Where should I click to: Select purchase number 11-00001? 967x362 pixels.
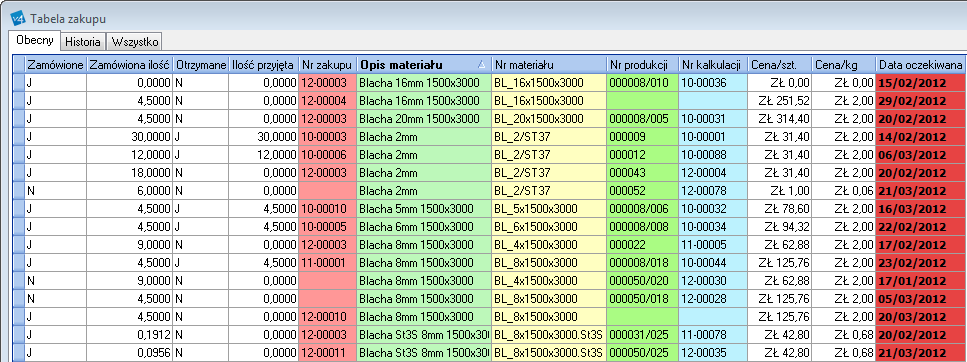327,262
